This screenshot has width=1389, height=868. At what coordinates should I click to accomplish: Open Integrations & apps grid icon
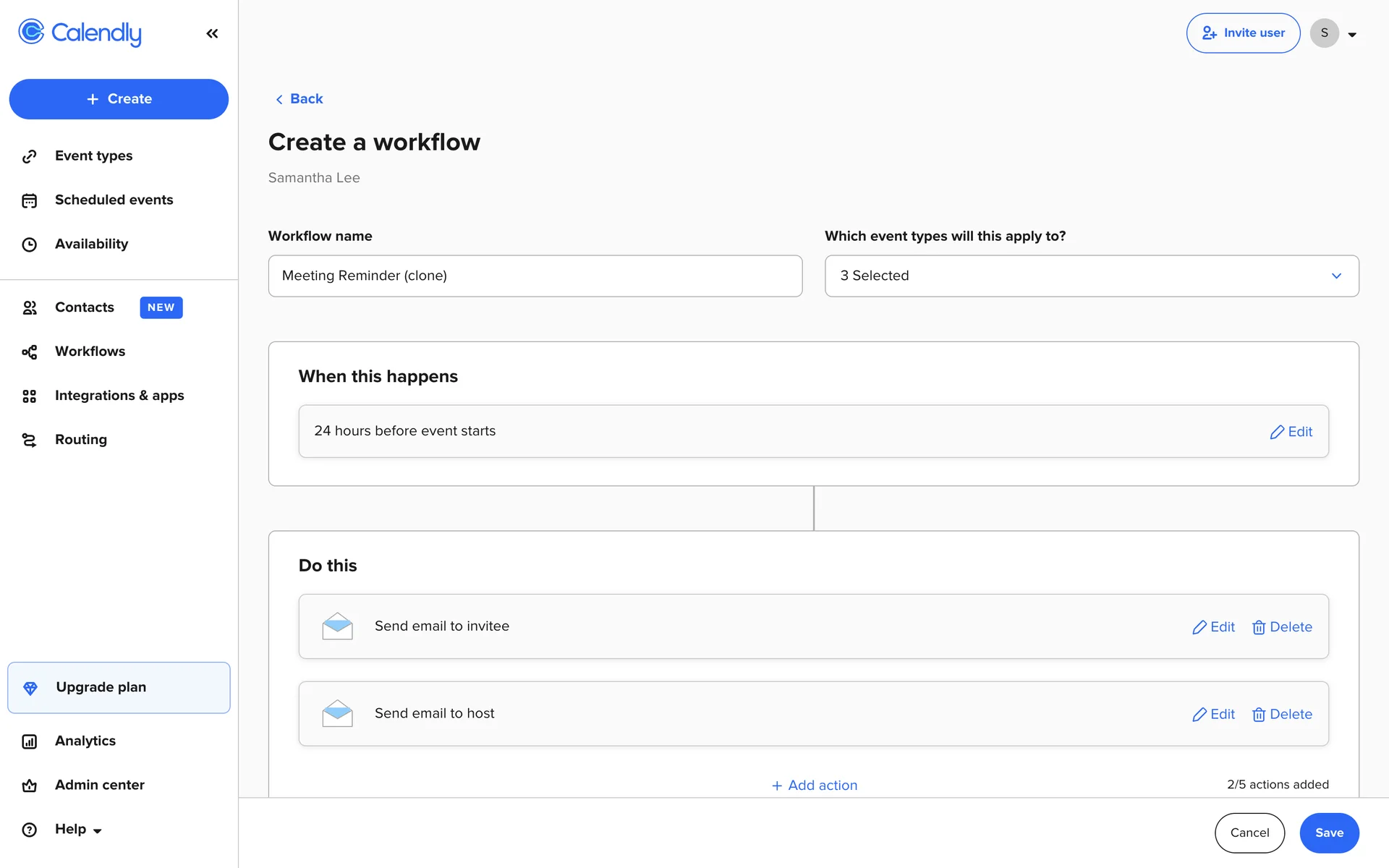click(x=30, y=396)
